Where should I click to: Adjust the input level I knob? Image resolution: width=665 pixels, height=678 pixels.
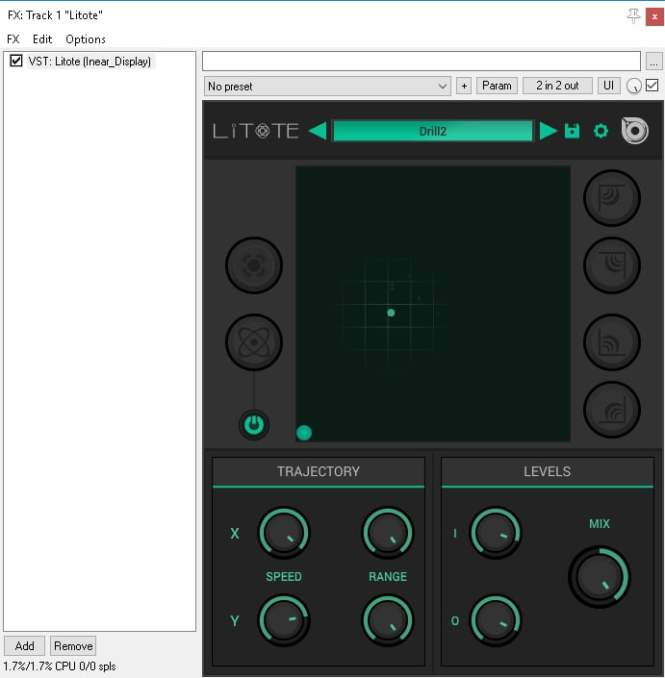[x=495, y=533]
